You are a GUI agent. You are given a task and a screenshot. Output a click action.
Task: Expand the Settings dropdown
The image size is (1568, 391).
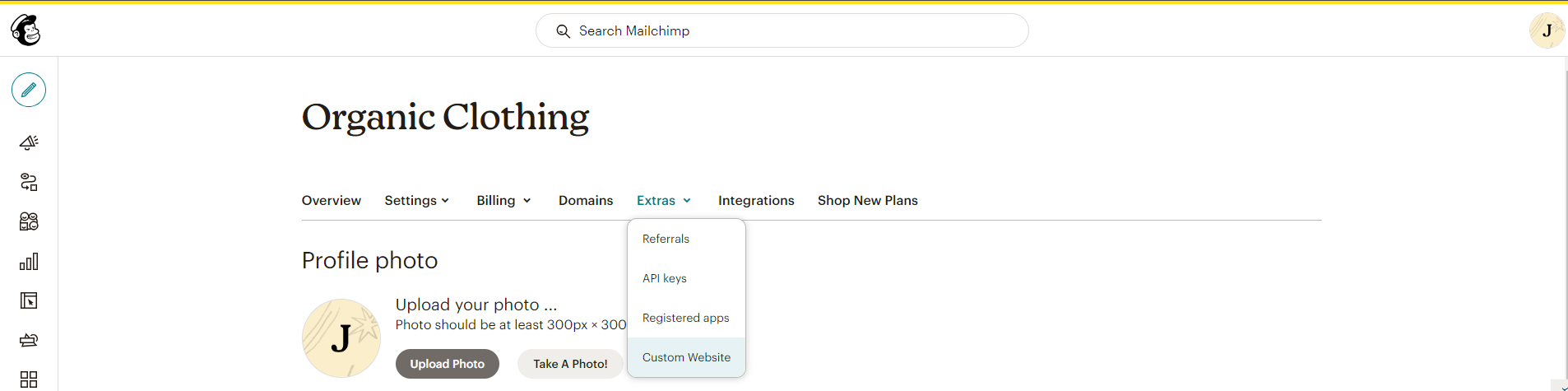pos(416,200)
